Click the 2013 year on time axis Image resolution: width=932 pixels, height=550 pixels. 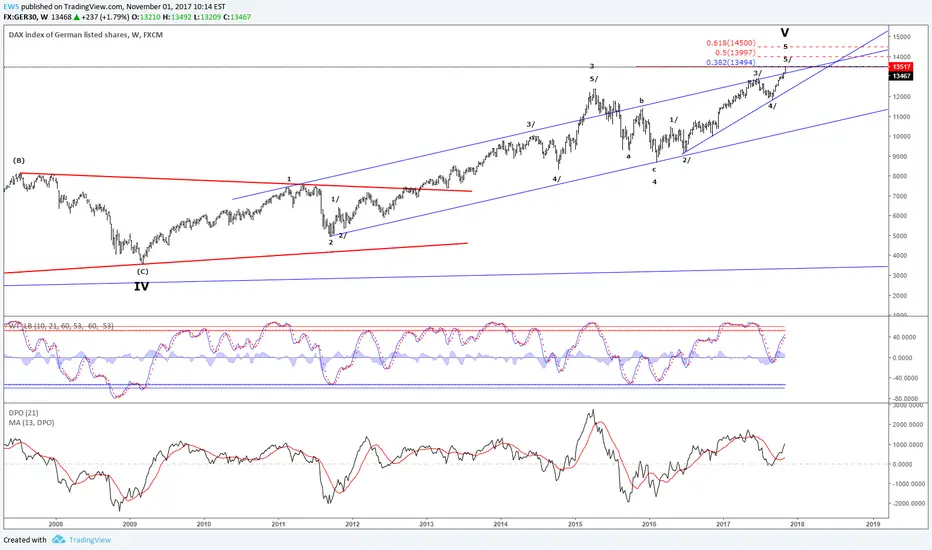[426, 524]
